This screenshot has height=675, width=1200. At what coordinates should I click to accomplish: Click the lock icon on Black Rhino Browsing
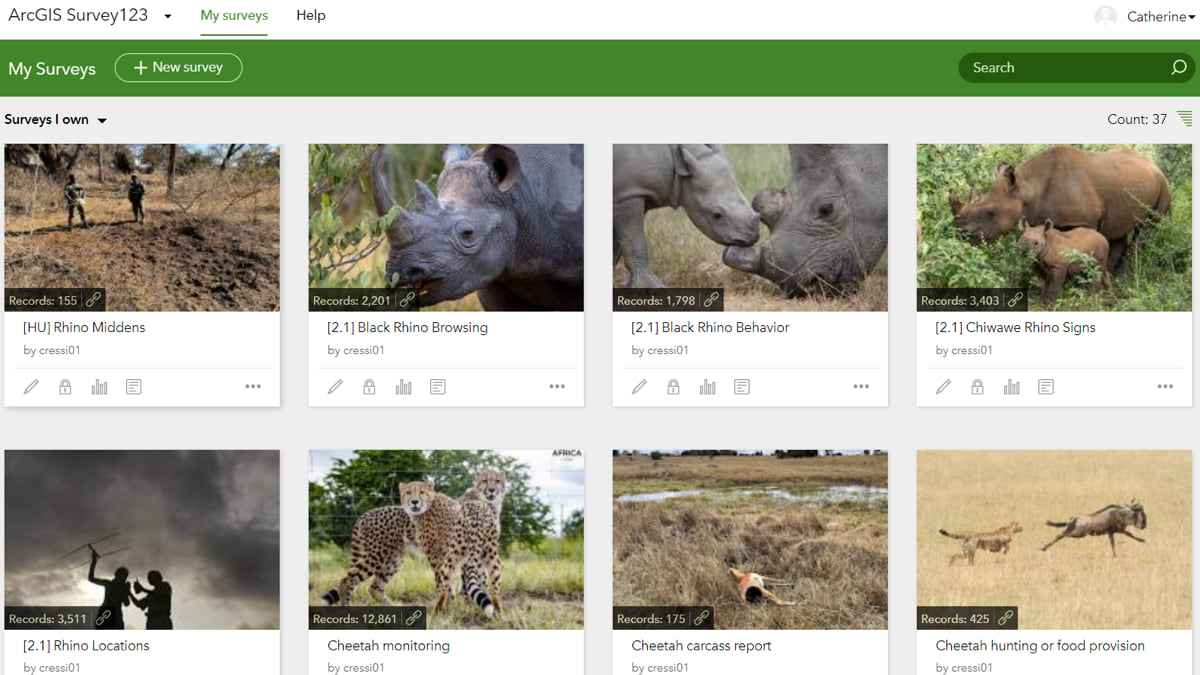pos(369,387)
